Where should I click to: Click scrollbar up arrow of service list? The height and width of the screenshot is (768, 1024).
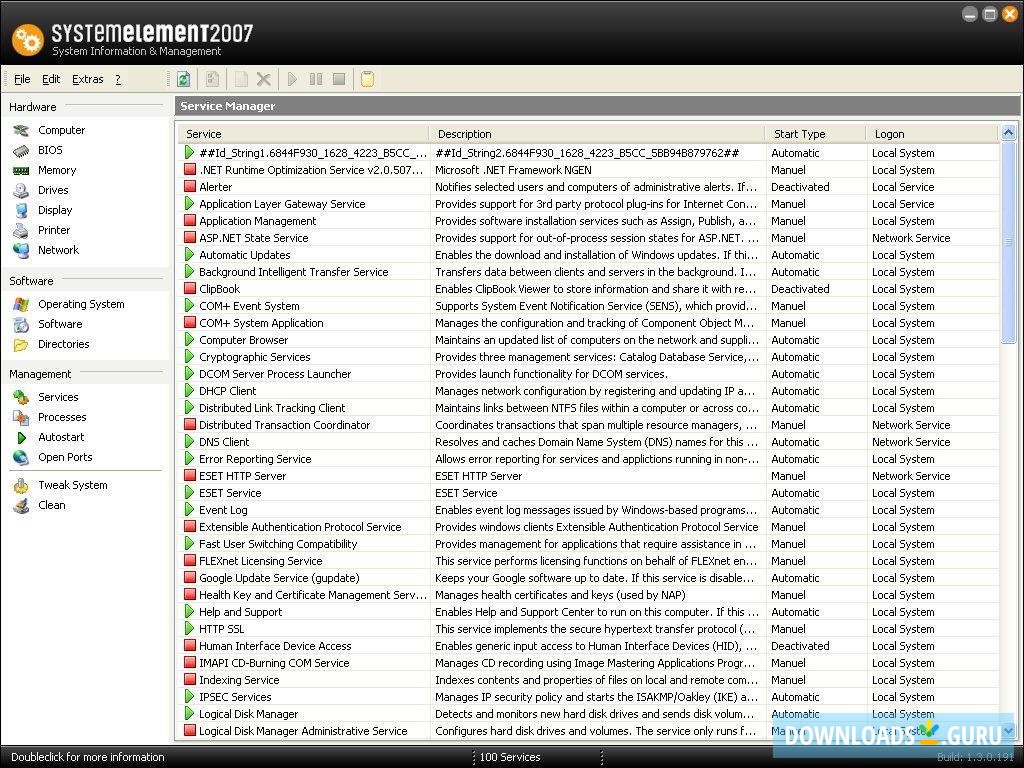click(x=1008, y=133)
